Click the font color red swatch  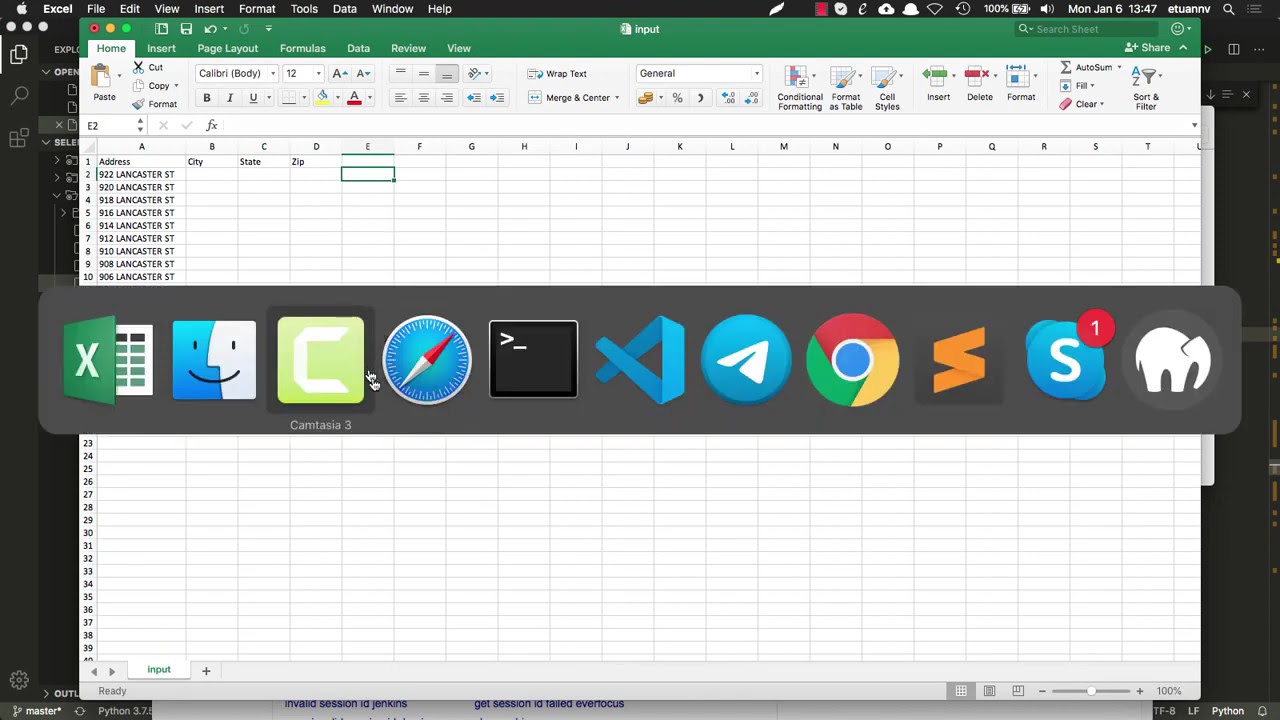[x=354, y=98]
